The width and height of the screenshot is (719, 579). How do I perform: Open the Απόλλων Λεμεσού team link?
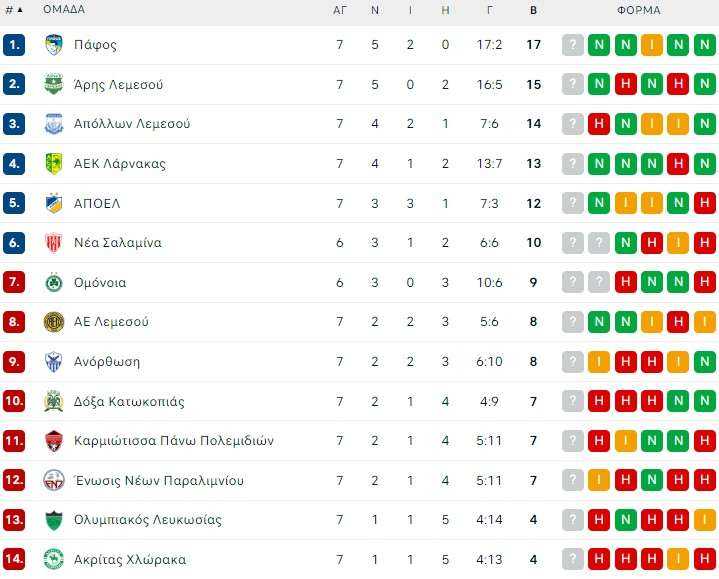tap(132, 124)
